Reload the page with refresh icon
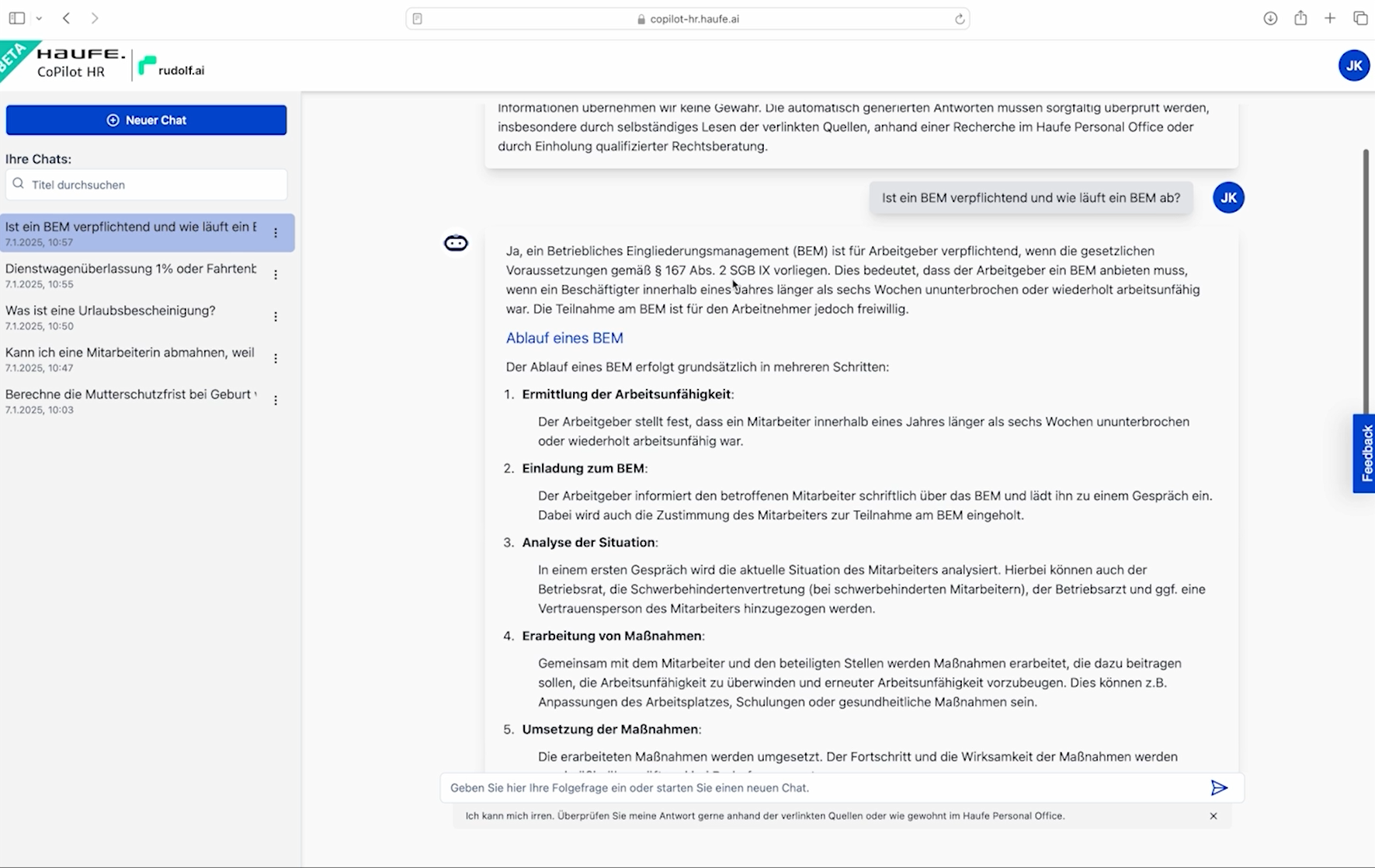The height and width of the screenshot is (868, 1375). coord(960,19)
